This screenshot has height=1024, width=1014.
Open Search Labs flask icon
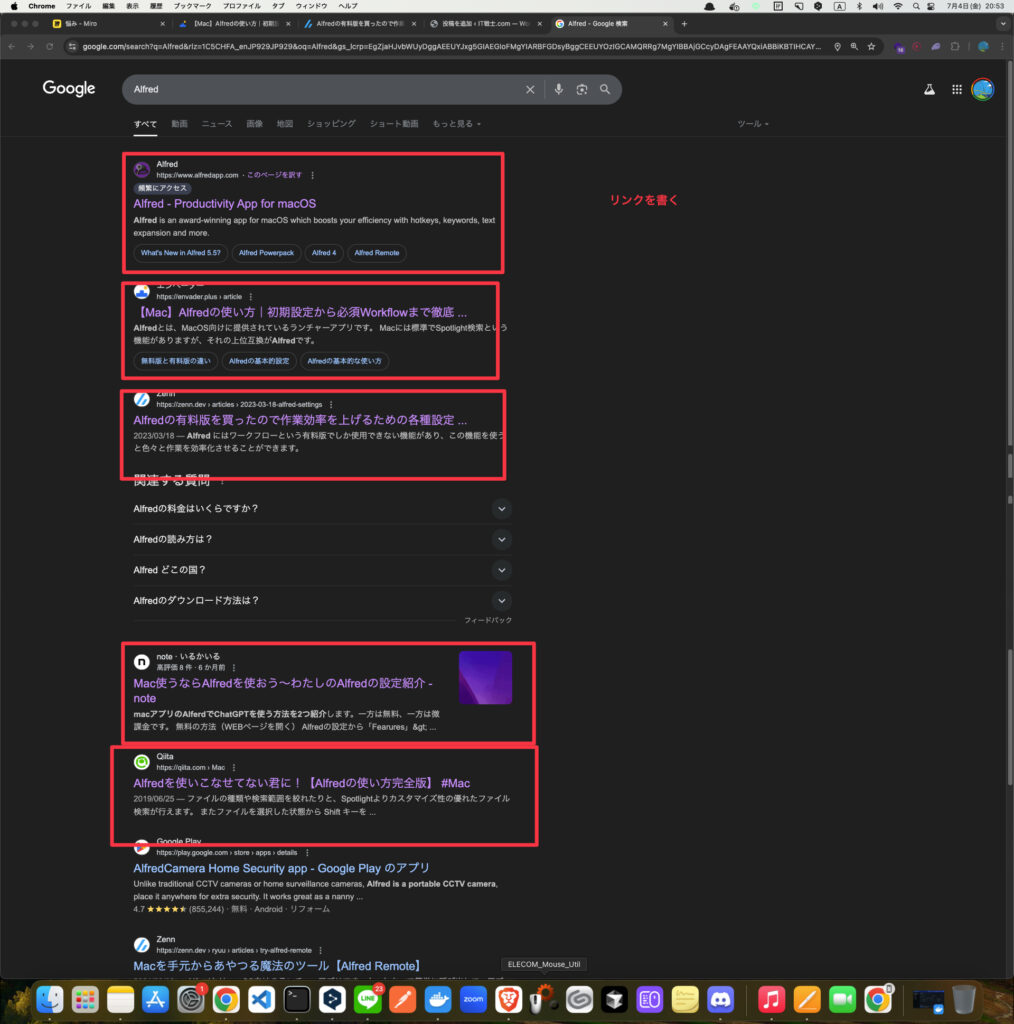(x=929, y=89)
